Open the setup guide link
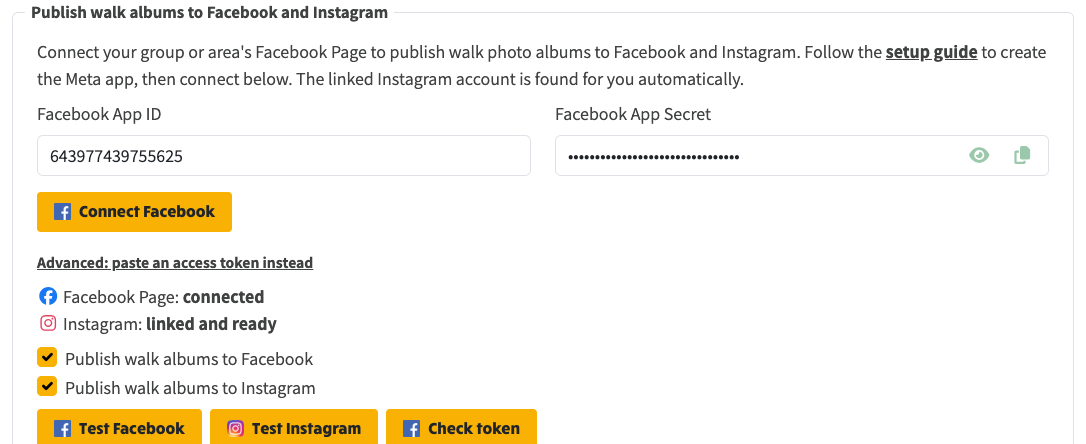1086x444 pixels. point(932,53)
